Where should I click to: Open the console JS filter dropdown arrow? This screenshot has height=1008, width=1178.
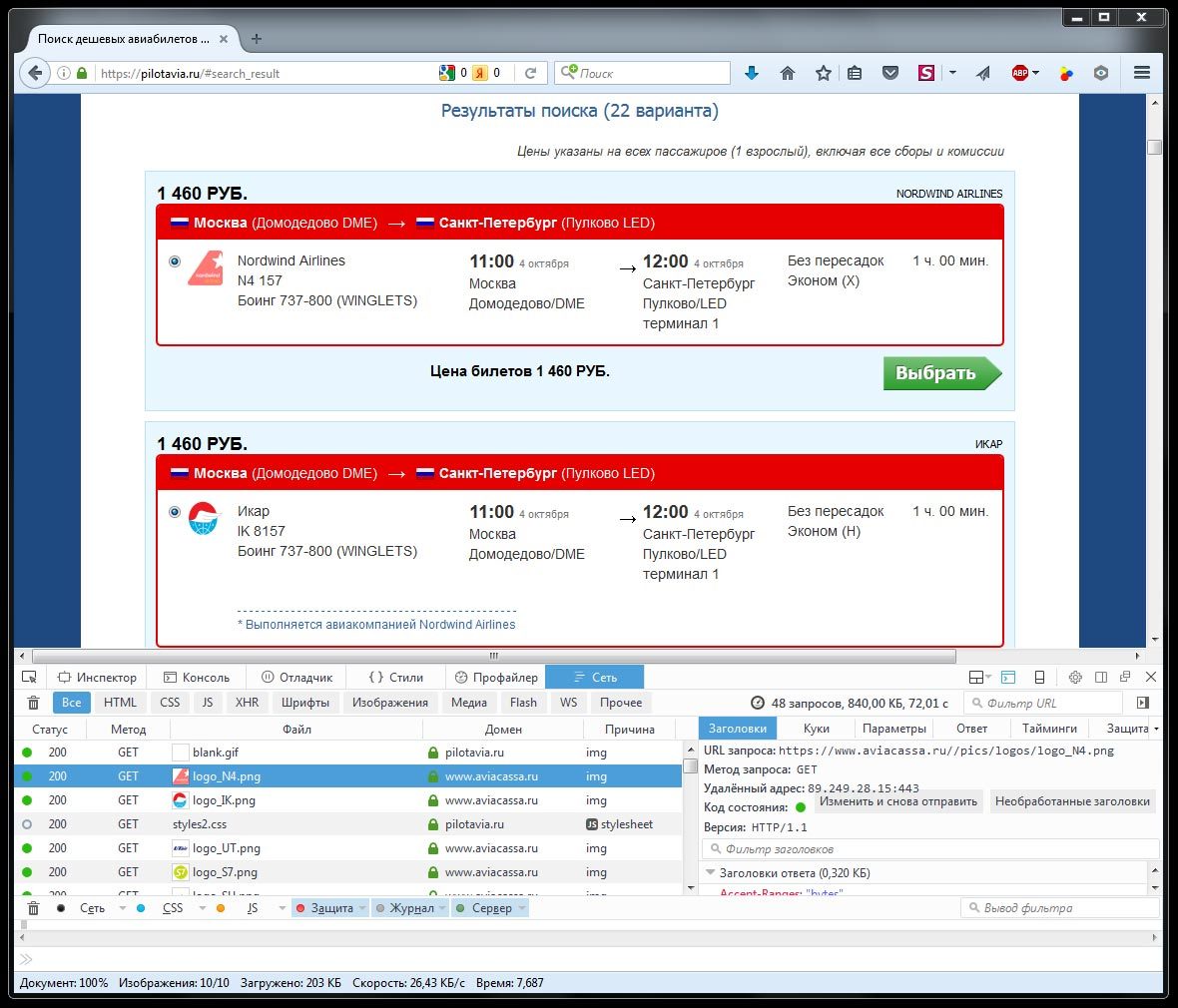point(282,908)
